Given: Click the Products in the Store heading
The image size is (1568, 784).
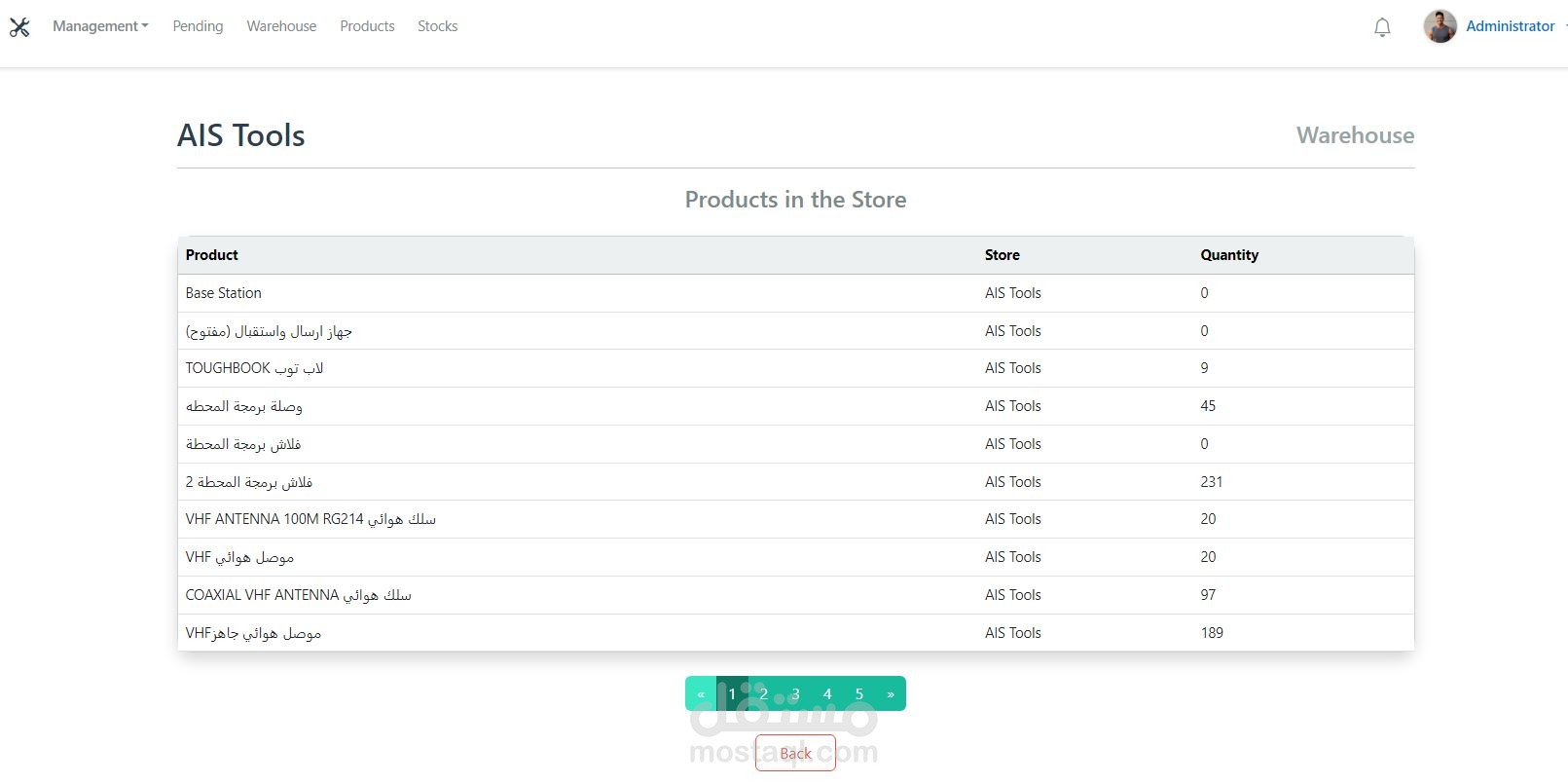Looking at the screenshot, I should 795,200.
